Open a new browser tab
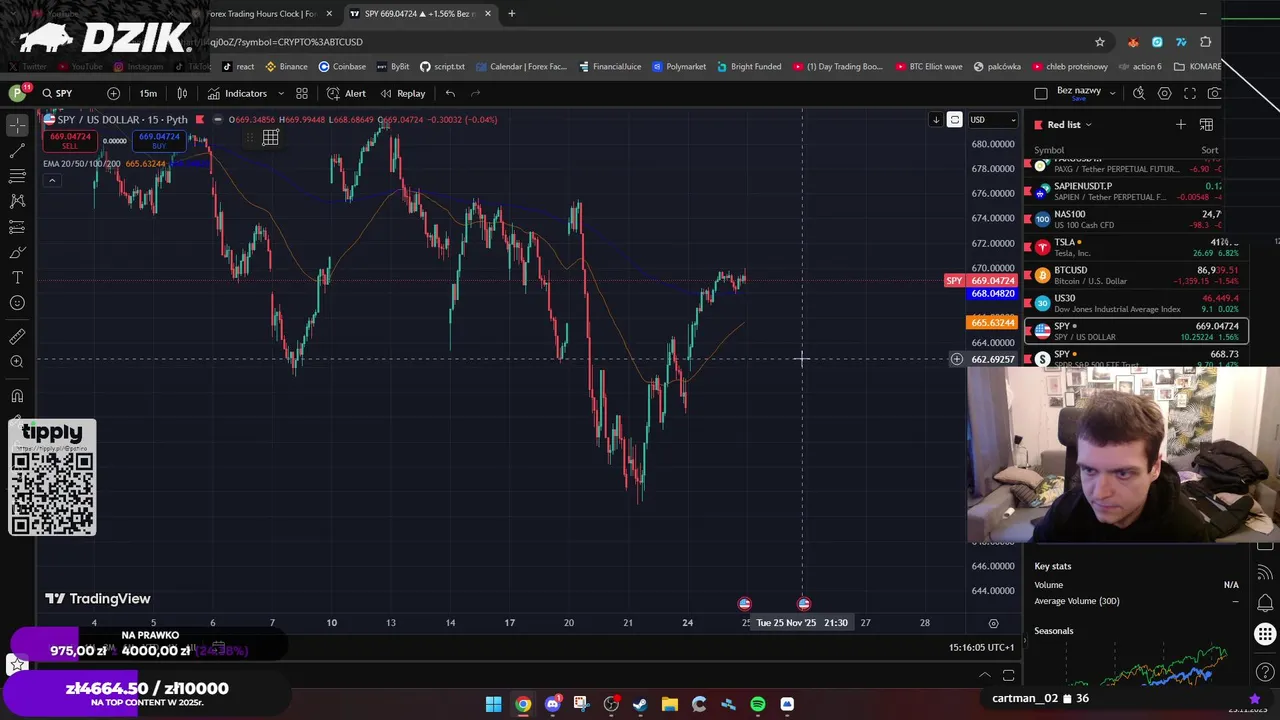This screenshot has height=720, width=1280. 512,14
